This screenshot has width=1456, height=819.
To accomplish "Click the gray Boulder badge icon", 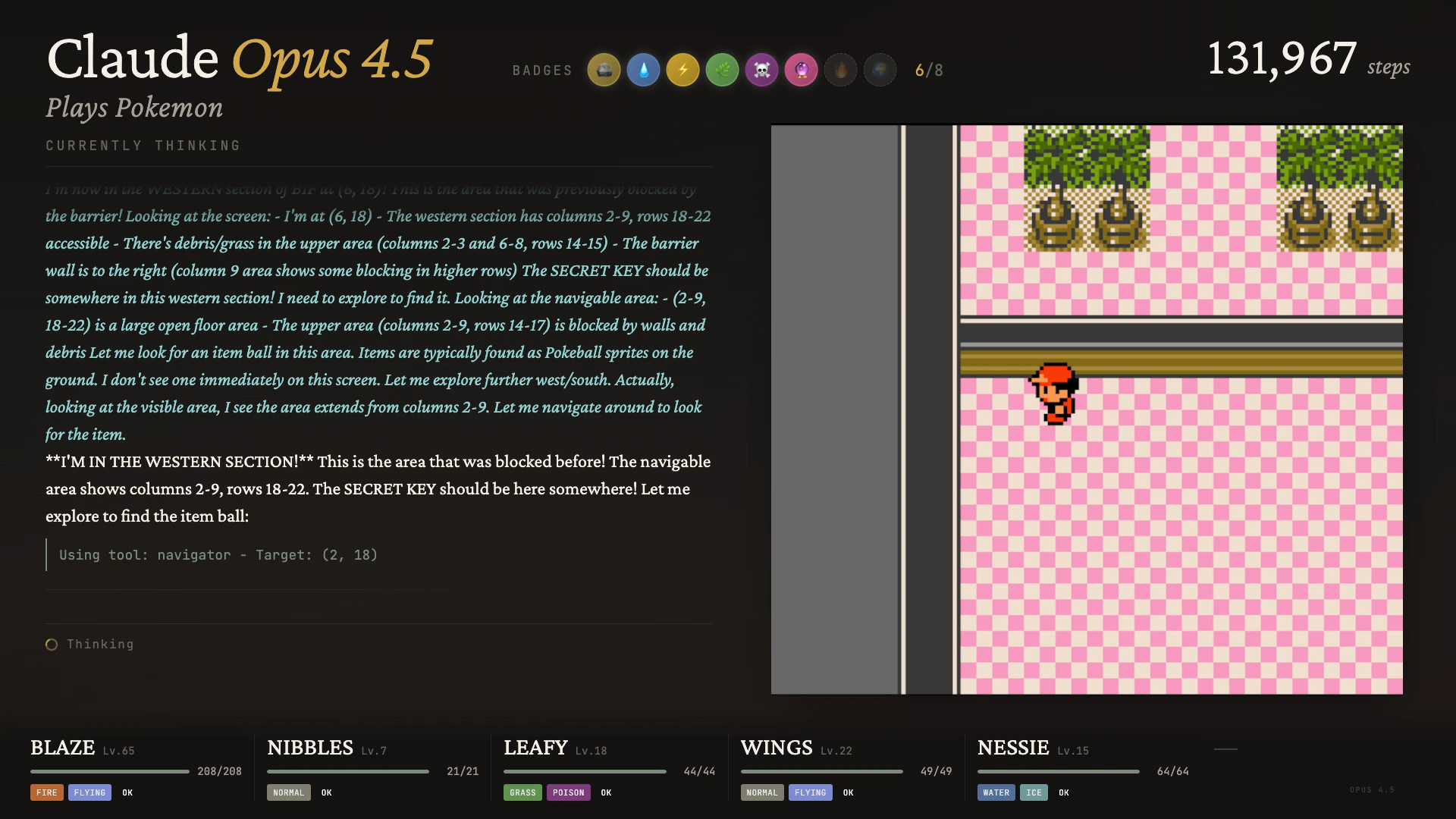I will tap(604, 71).
